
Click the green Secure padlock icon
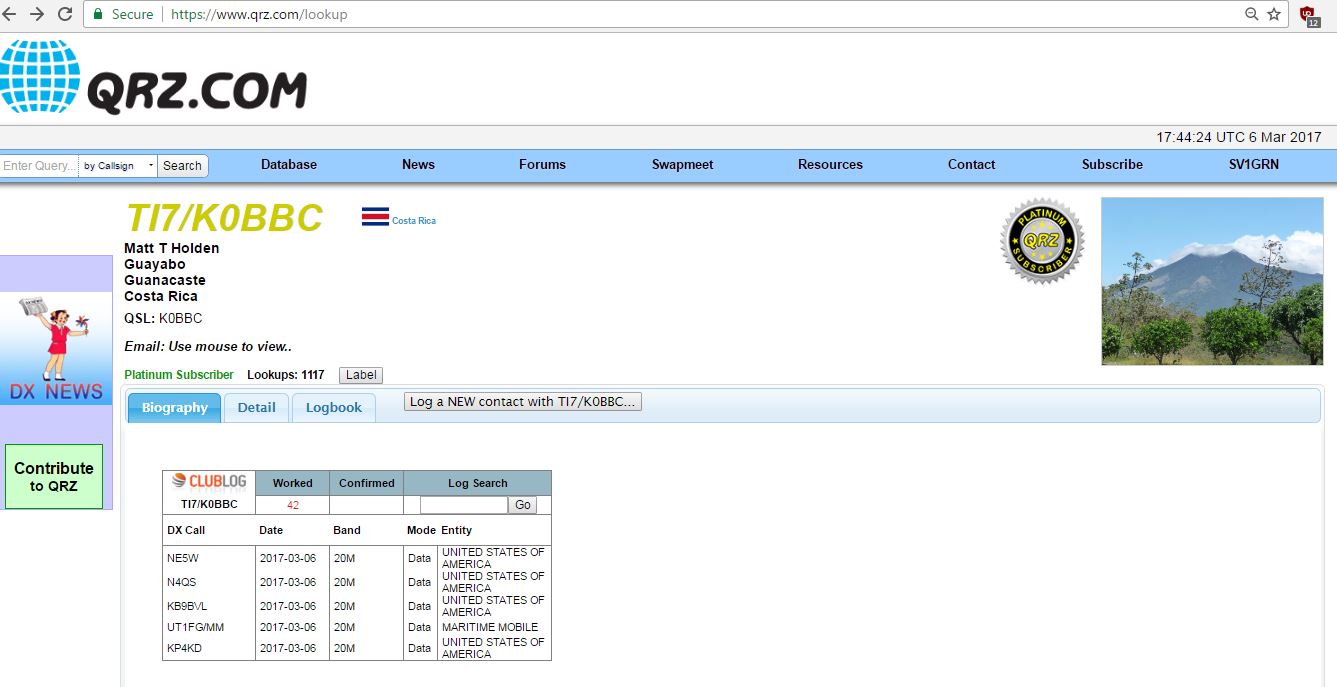tap(98, 14)
